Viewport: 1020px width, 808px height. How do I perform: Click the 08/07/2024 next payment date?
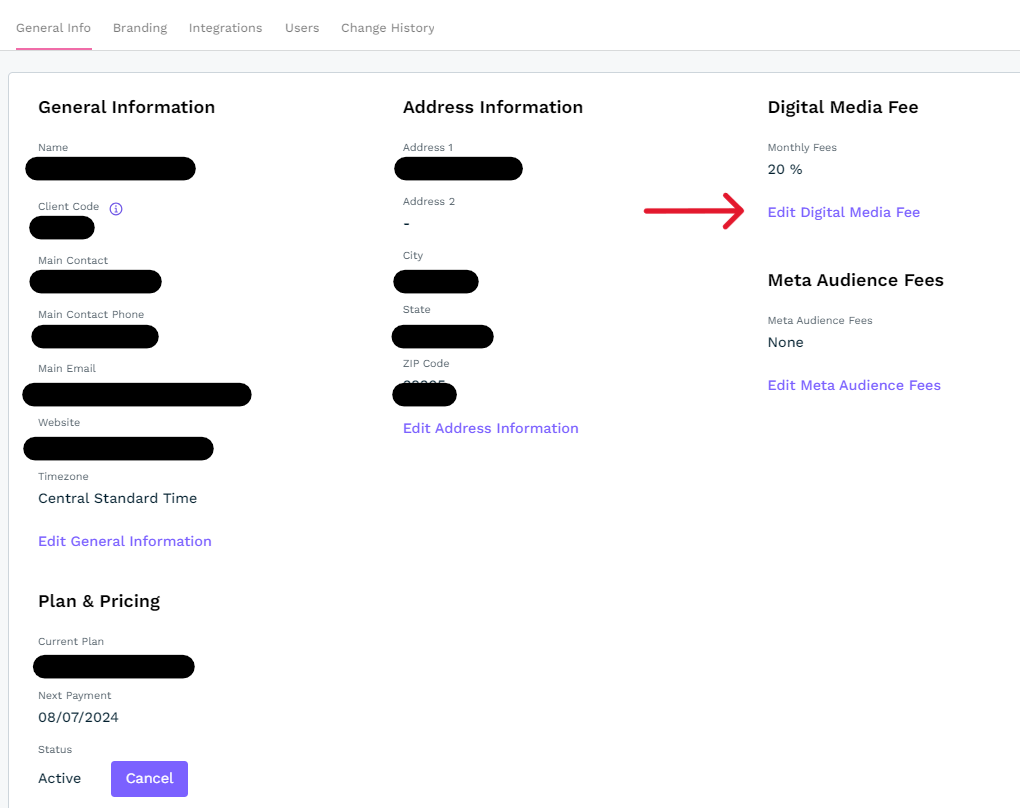(x=78, y=717)
